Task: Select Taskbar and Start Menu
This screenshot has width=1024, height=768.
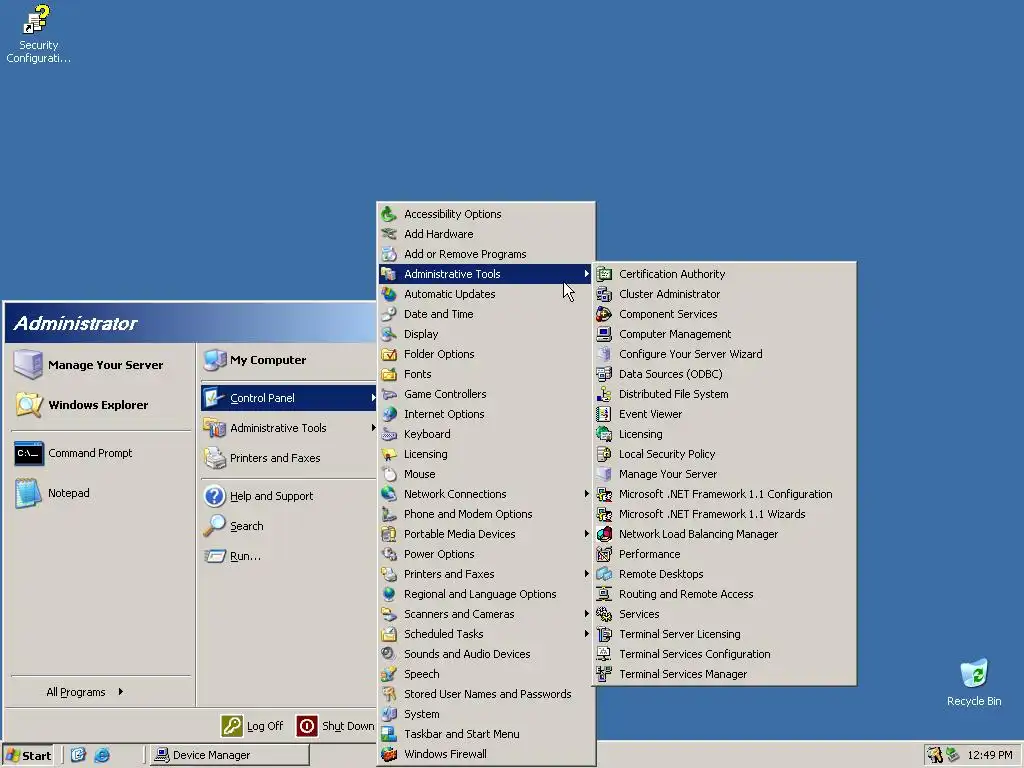Action: tap(486, 734)
